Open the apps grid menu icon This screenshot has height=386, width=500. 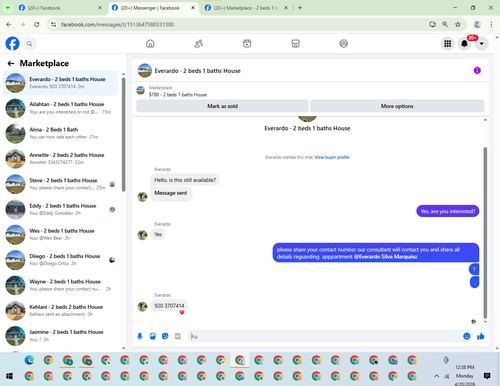point(448,44)
